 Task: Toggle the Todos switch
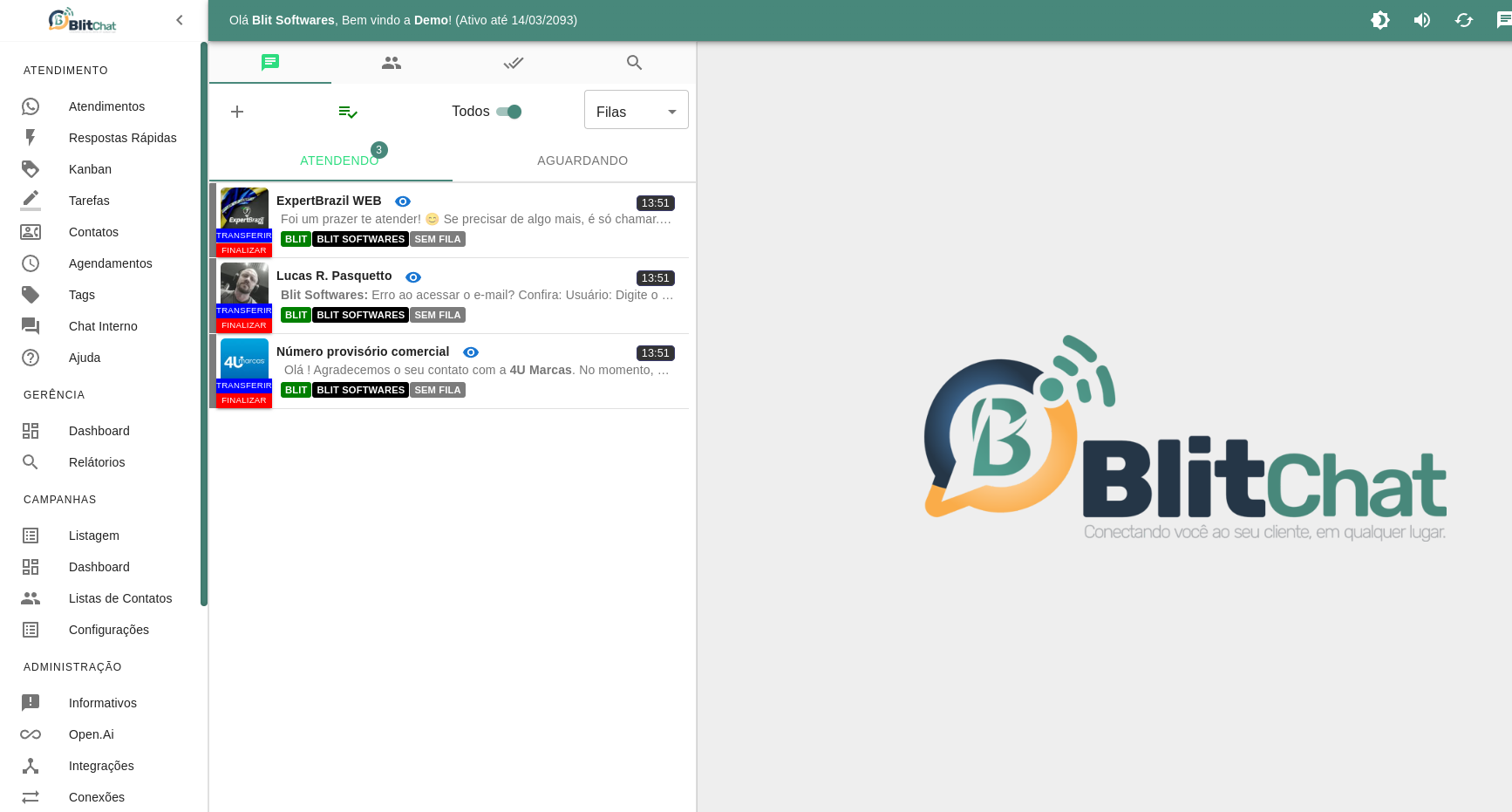(507, 112)
